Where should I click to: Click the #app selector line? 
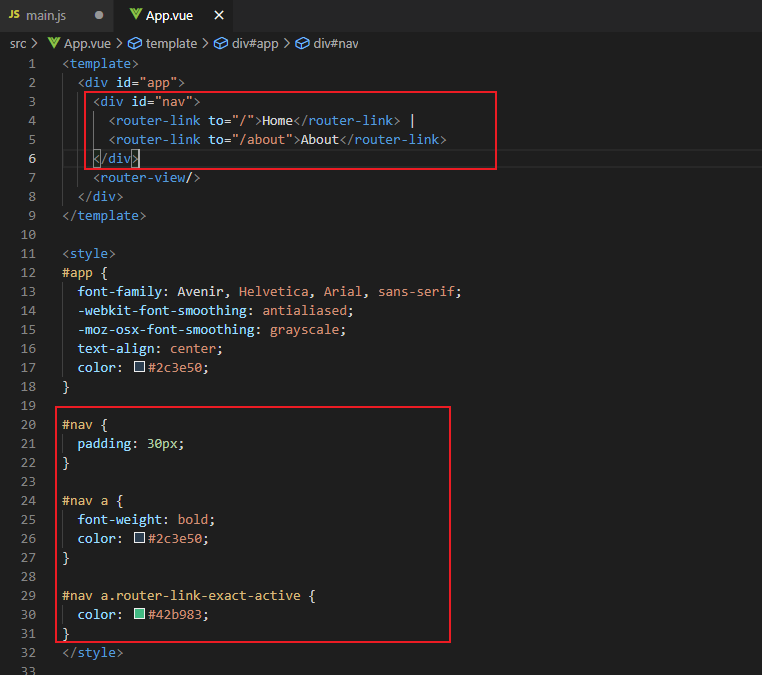85,273
